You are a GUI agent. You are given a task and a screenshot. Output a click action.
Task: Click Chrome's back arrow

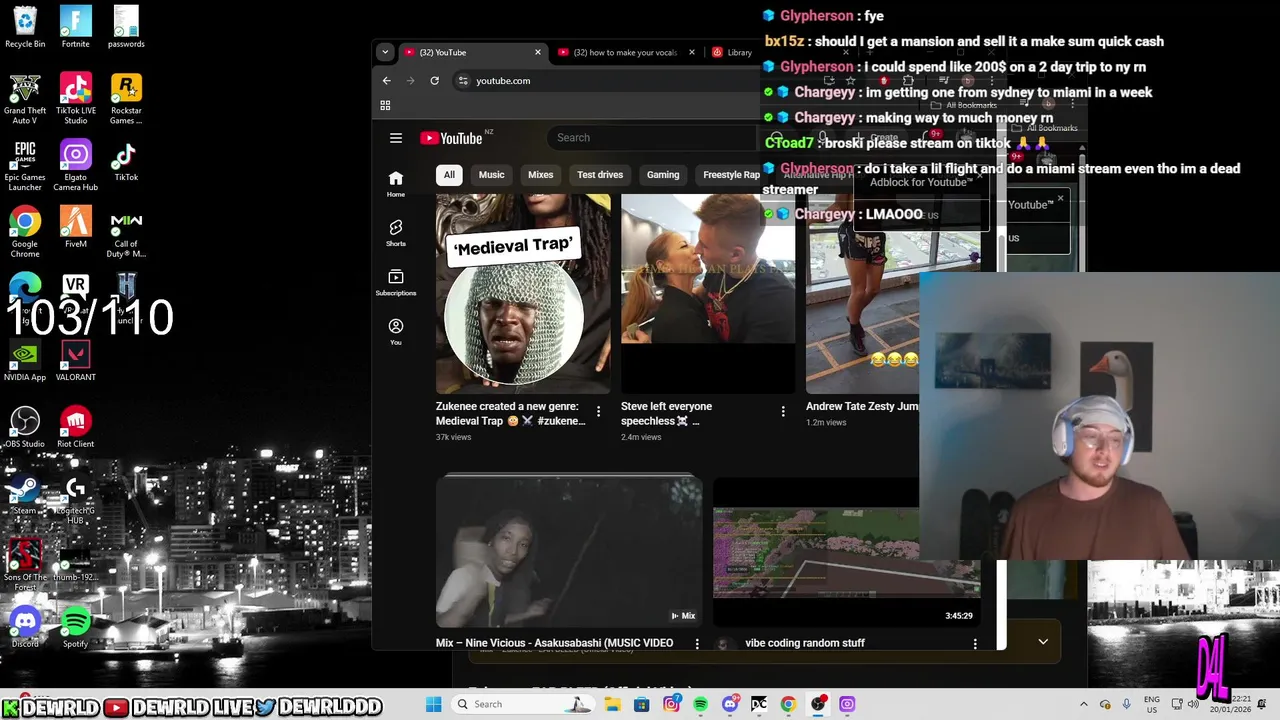click(x=387, y=80)
